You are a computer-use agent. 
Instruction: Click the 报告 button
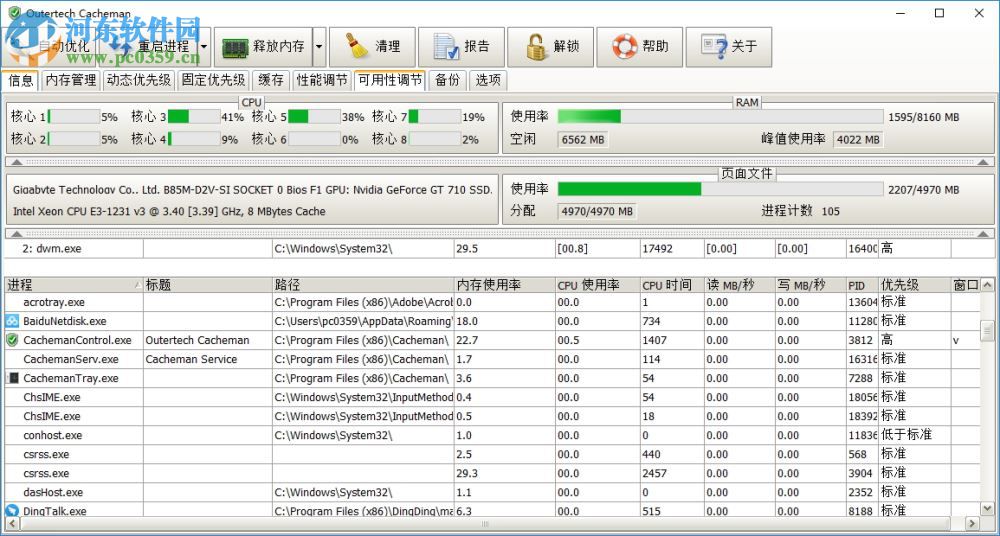pos(461,47)
